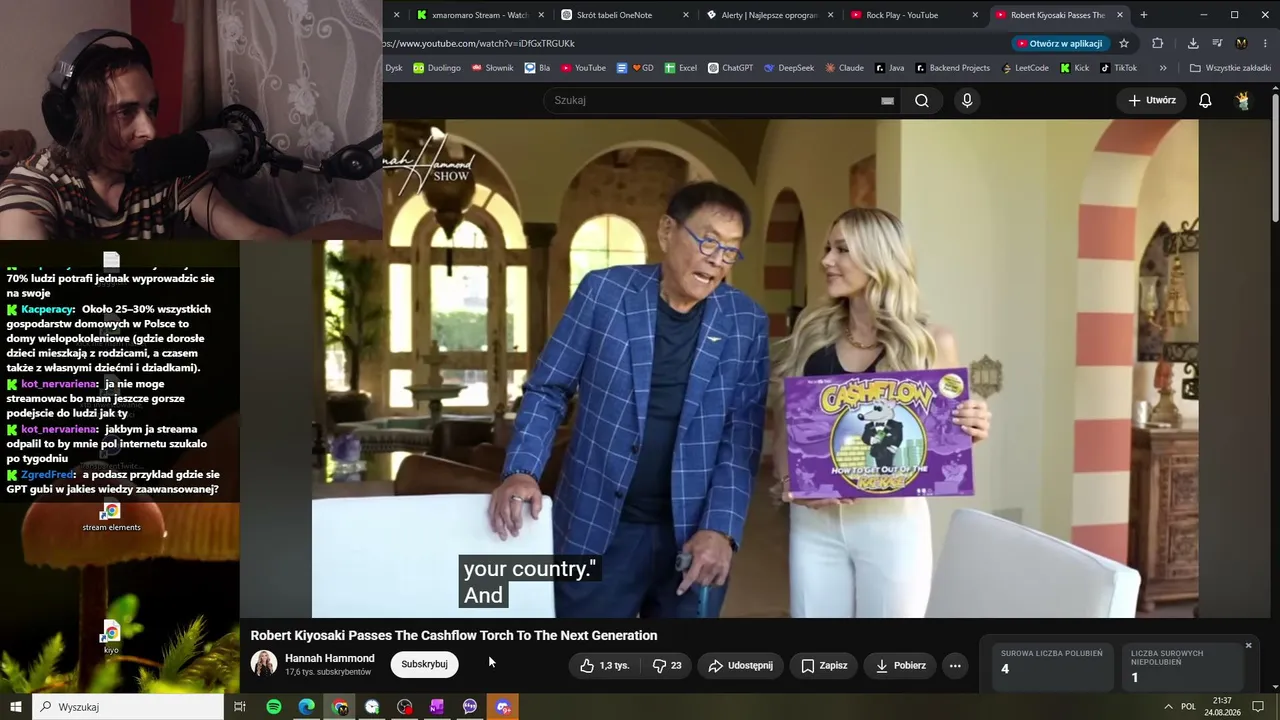Screen dimensions: 1280x720
Task: Close the raw likes statistics panel
Action: tap(1248, 646)
